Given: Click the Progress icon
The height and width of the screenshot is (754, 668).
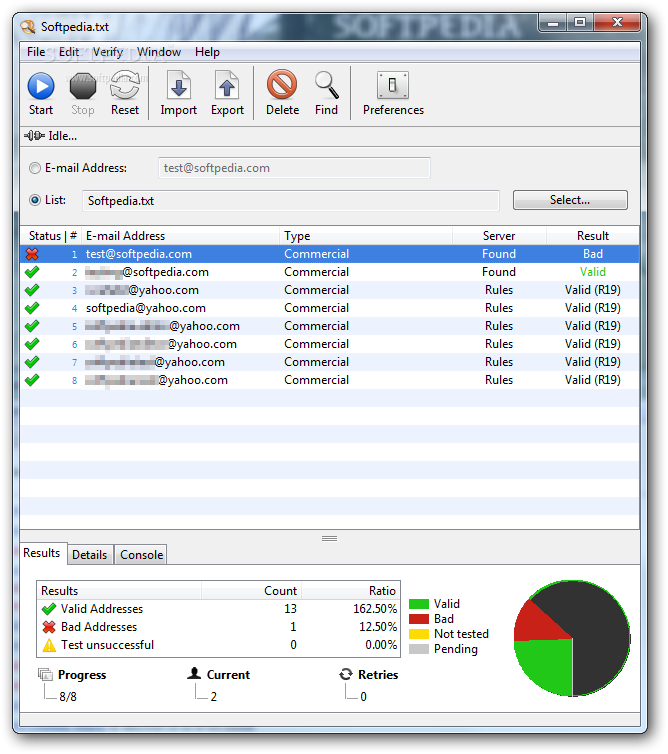Looking at the screenshot, I should click(45, 675).
